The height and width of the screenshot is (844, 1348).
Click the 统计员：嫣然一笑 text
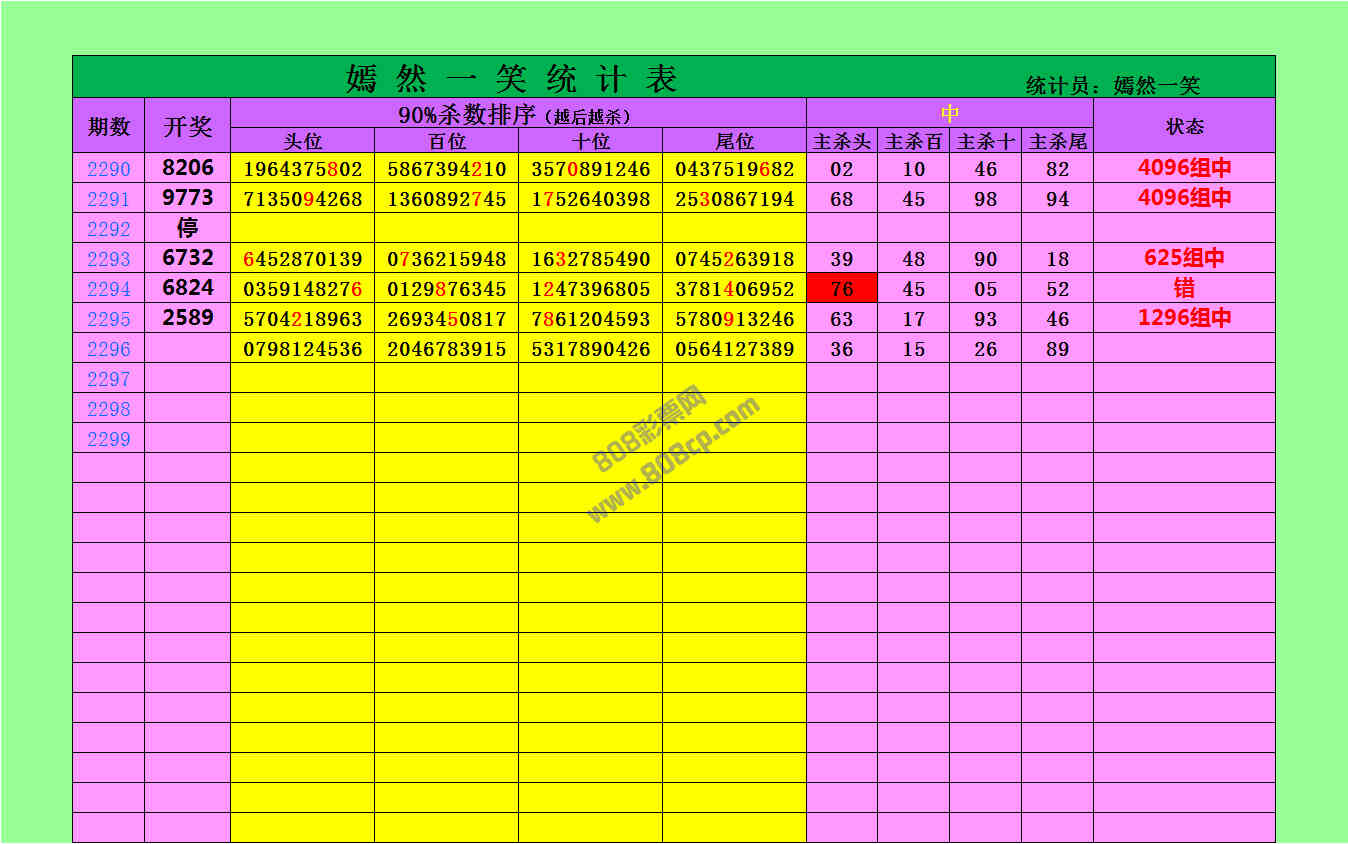click(x=1112, y=86)
